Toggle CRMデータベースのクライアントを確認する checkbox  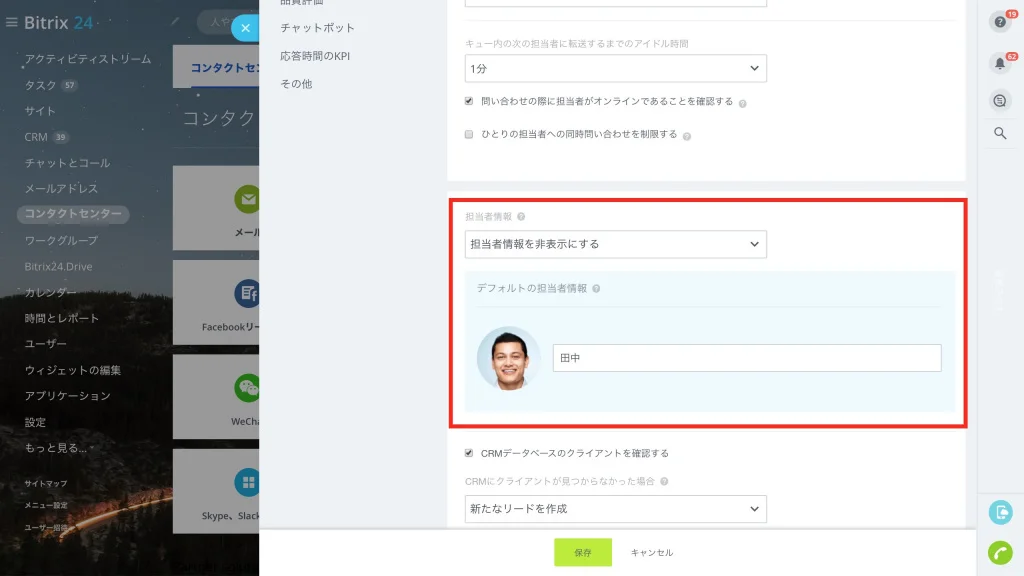coord(469,453)
